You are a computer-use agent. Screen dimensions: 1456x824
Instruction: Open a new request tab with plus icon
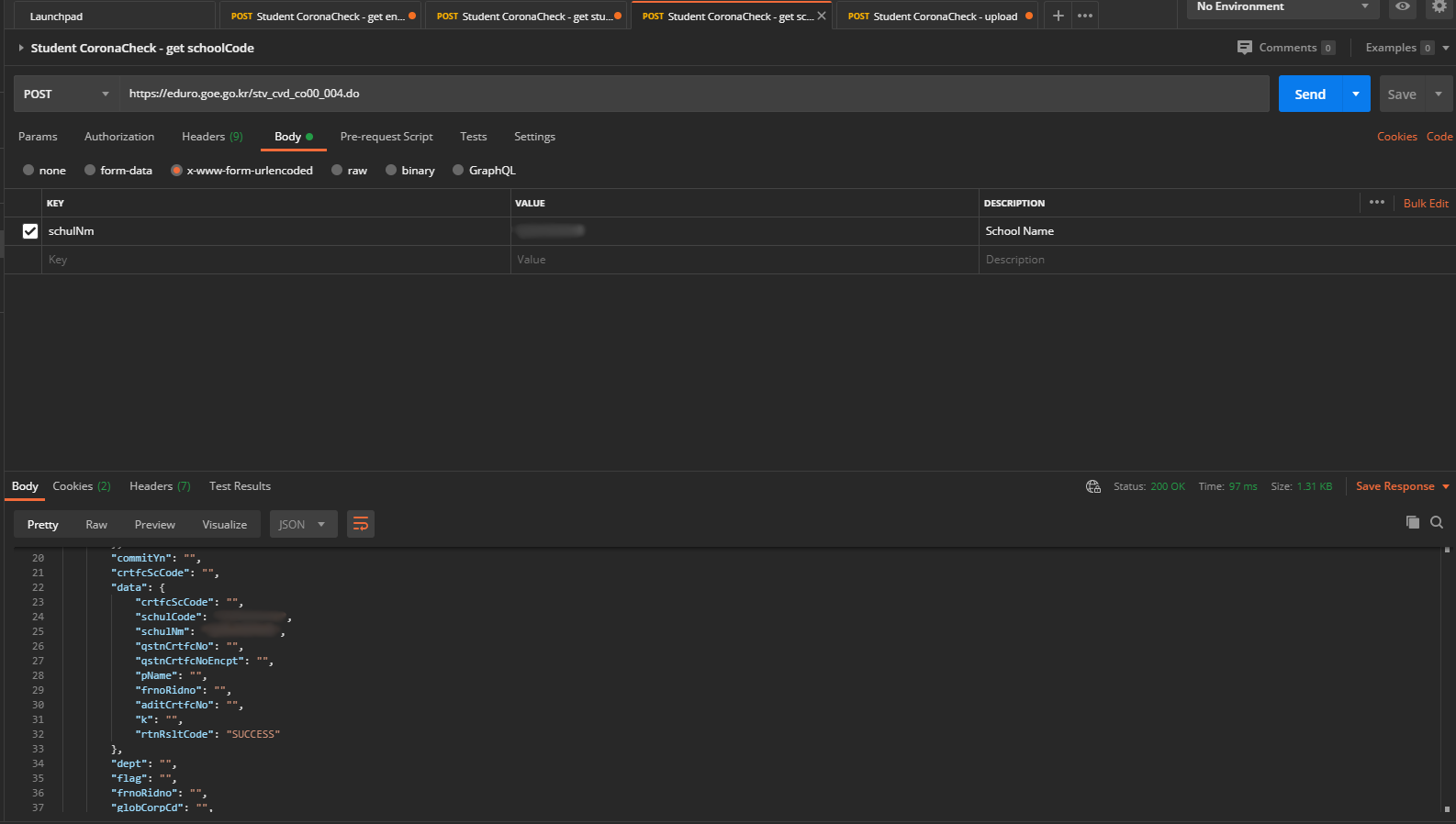point(1058,16)
